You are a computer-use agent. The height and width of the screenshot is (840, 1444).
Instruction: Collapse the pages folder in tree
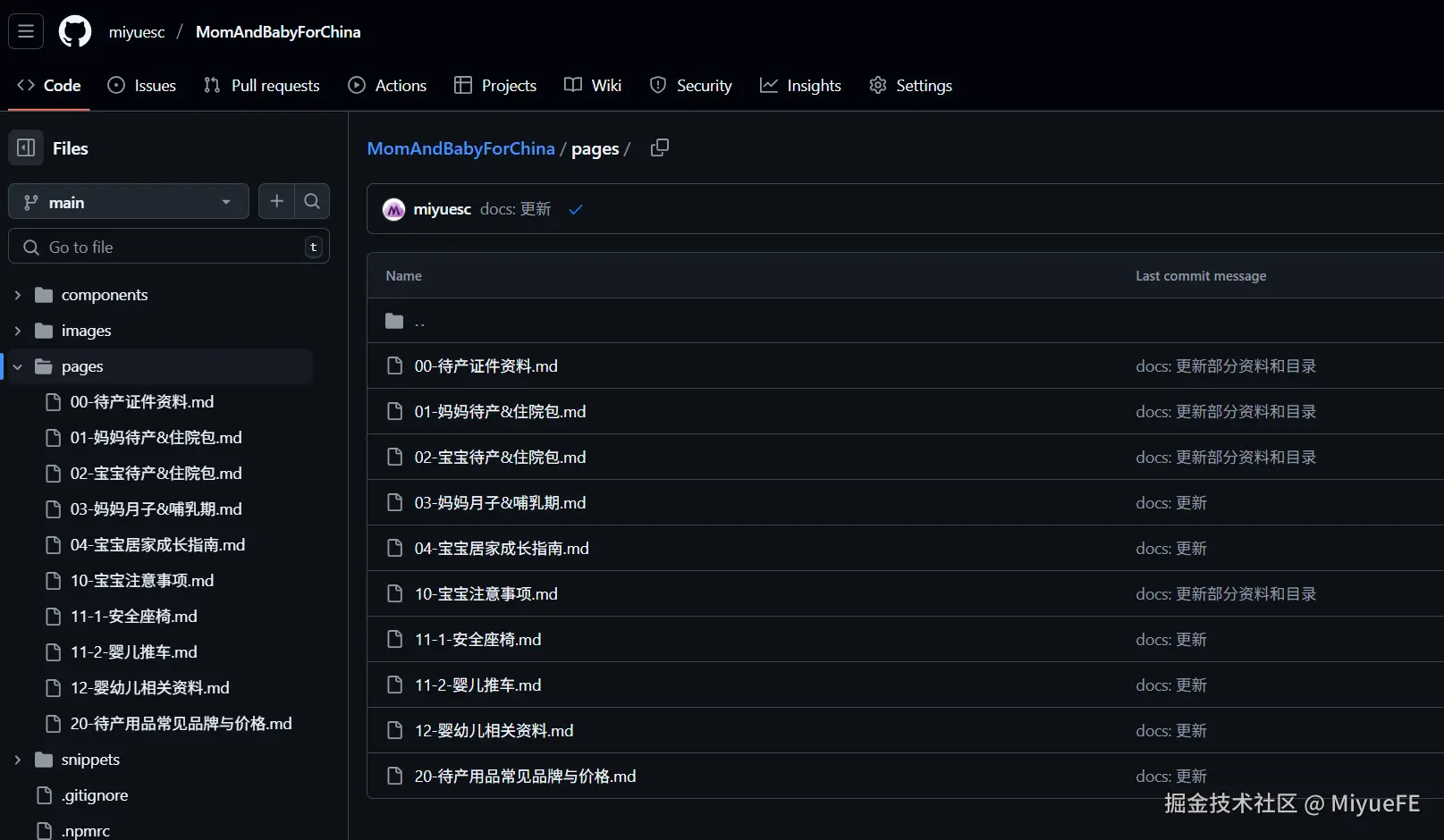tap(18, 366)
